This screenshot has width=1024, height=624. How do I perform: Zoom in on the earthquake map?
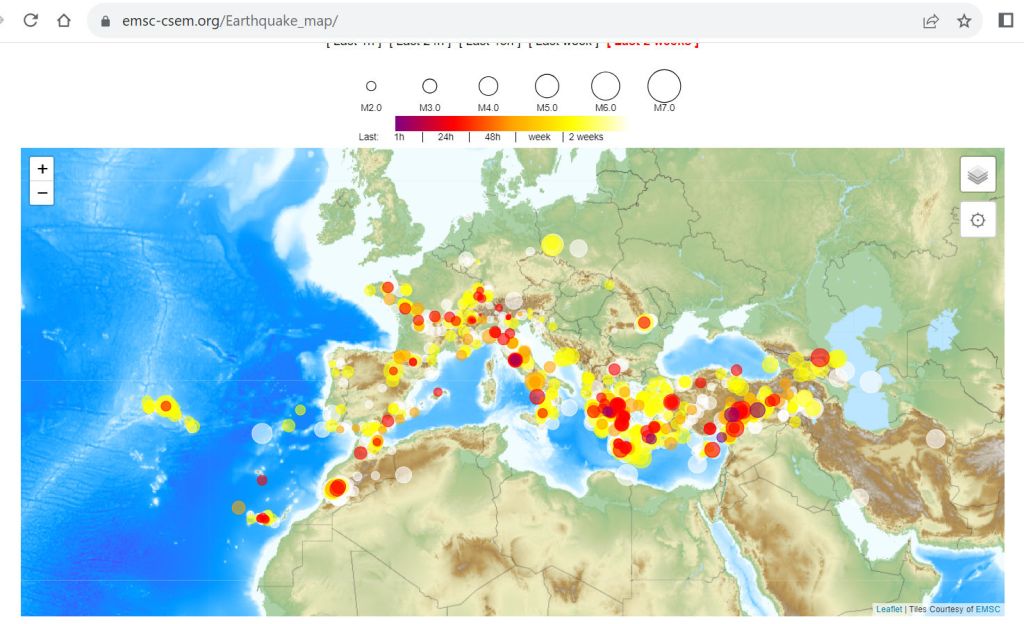(x=42, y=169)
